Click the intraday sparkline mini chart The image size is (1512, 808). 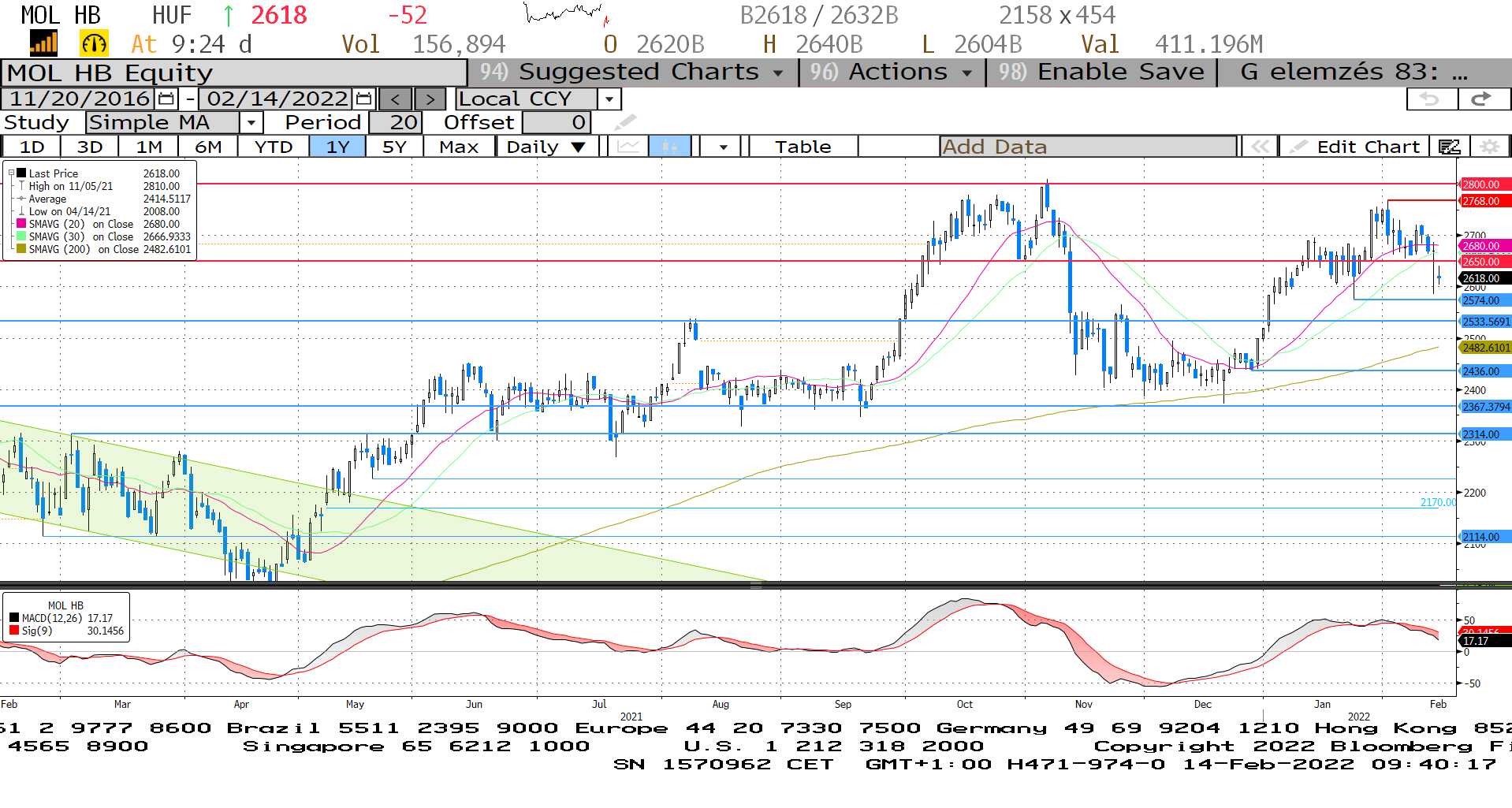point(567,14)
